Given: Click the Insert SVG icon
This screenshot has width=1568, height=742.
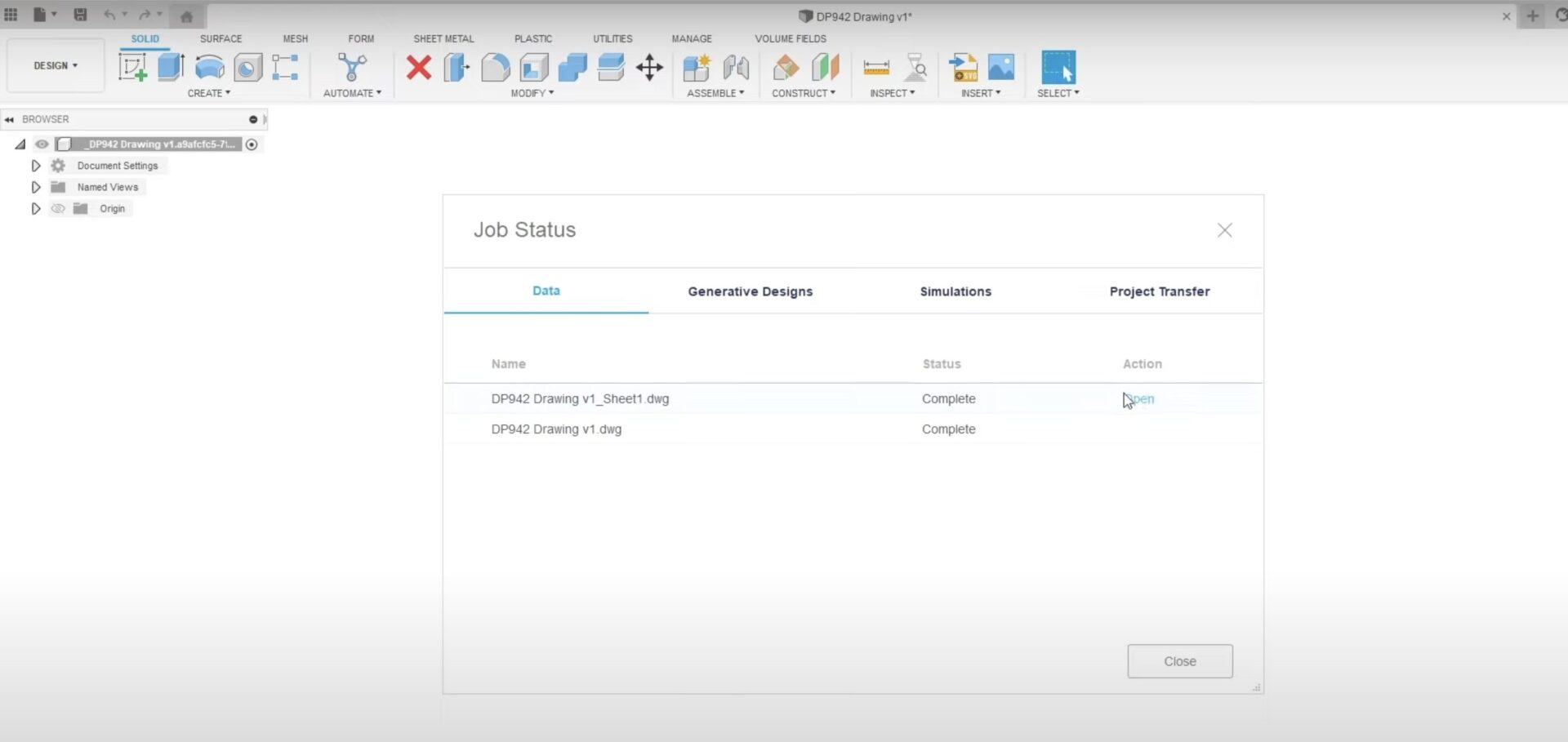Looking at the screenshot, I should coord(963,67).
